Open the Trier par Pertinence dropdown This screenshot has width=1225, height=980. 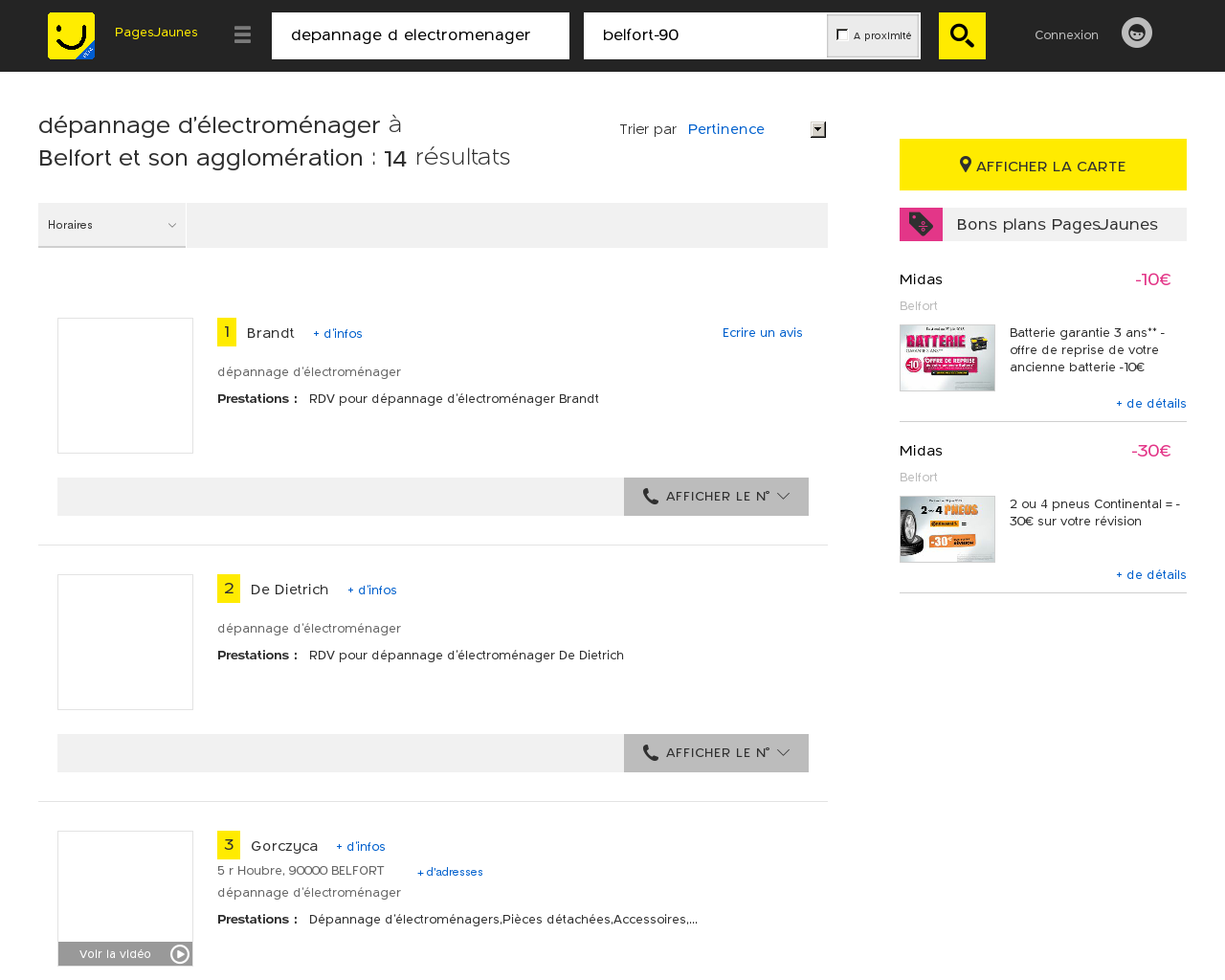756,129
